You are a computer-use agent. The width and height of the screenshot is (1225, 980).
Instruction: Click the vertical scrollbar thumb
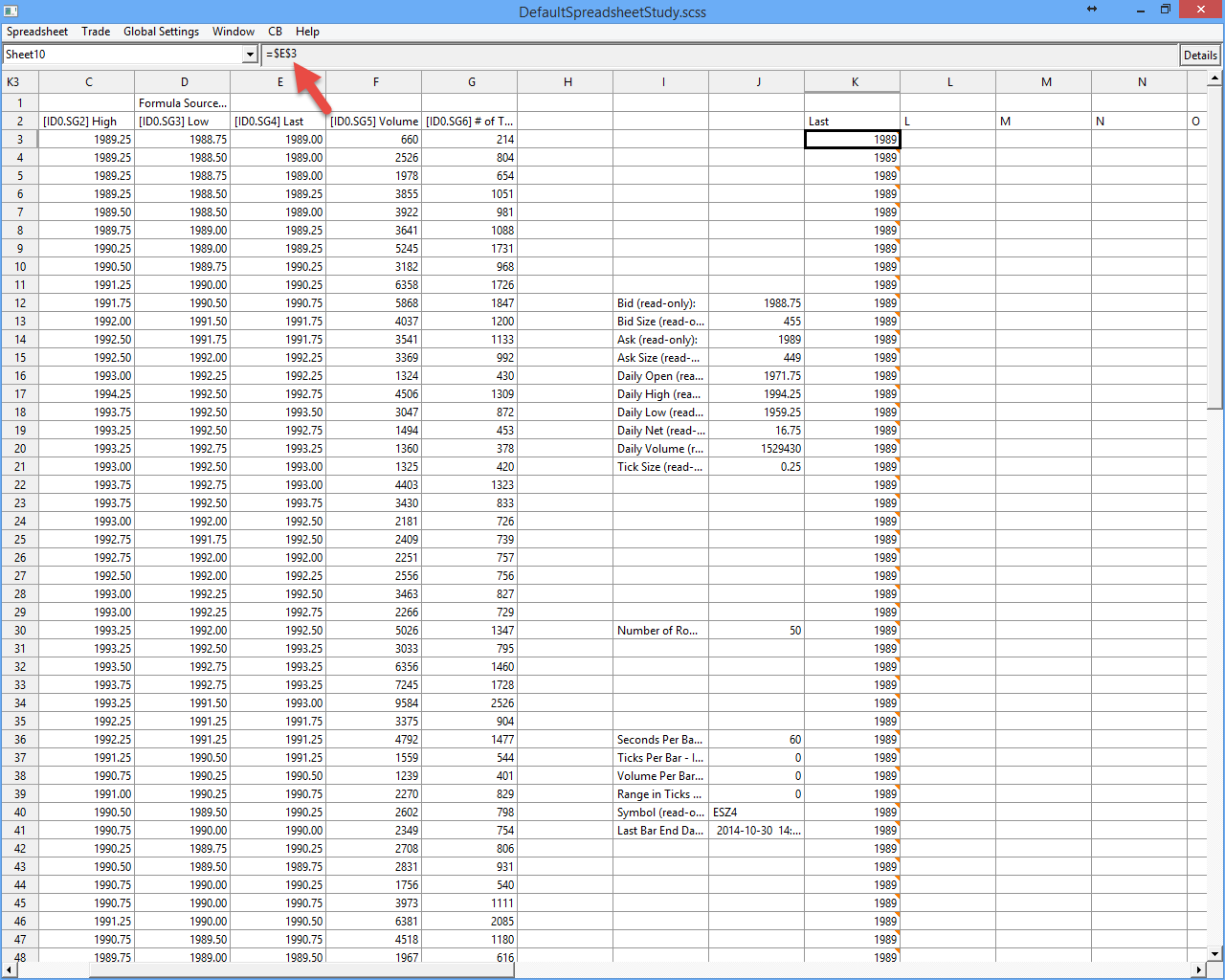(1214, 247)
